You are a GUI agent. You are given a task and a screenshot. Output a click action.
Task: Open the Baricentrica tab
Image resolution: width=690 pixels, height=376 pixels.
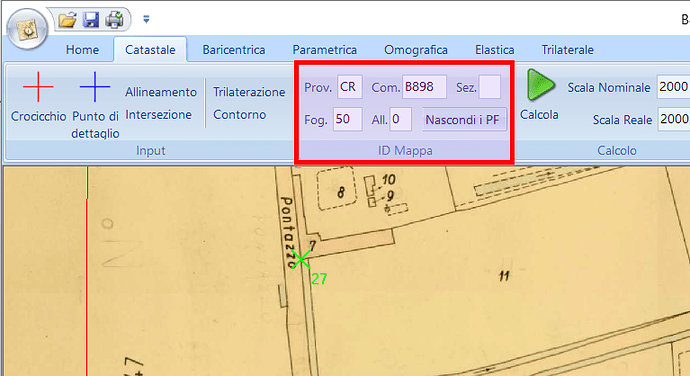coord(234,50)
